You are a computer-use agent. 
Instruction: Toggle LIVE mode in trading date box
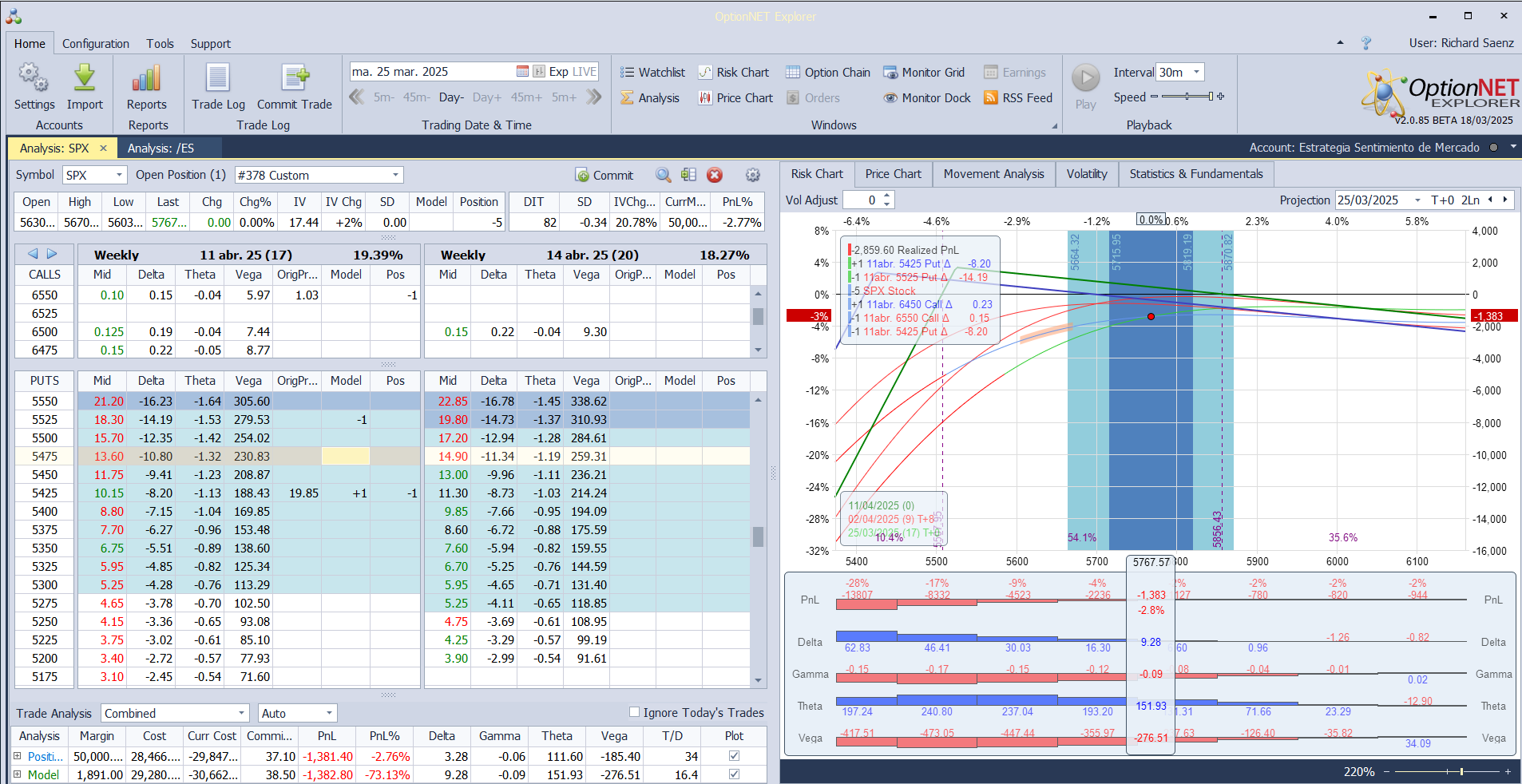(x=584, y=71)
